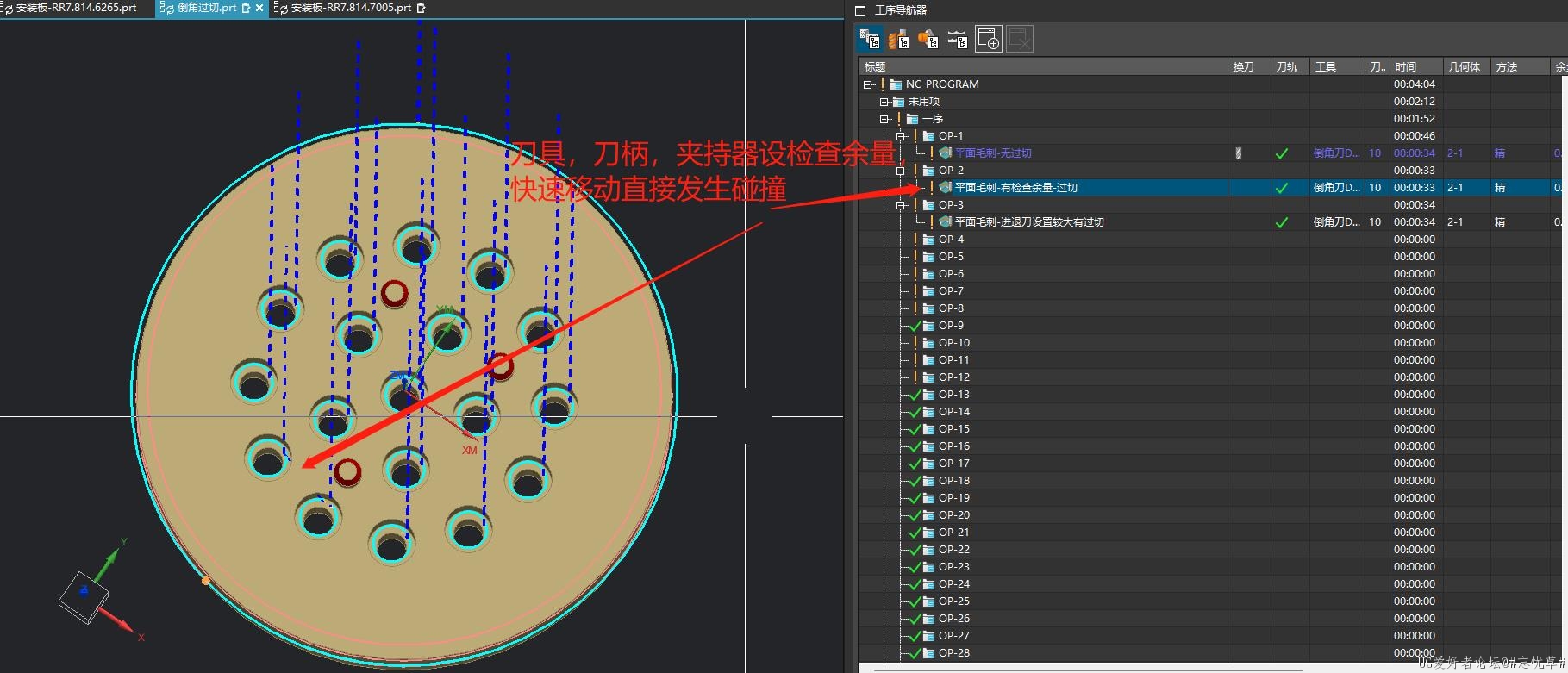Viewport: 1568px width, 673px height.
Task: Select the 平面毛刺-进退刀设置较大有过切 operation
Action: (1029, 222)
